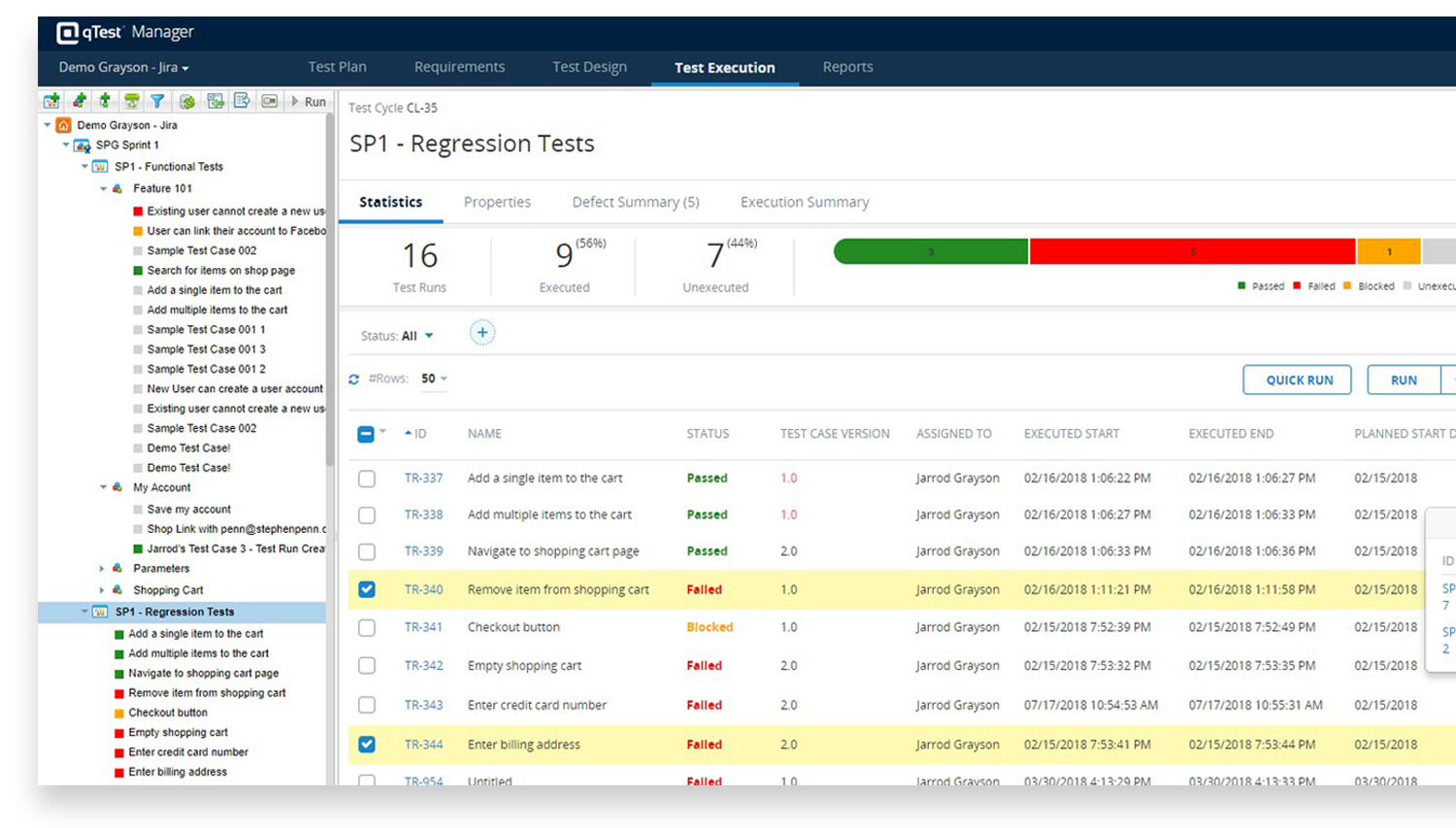Expand the Shopping Cart tree node
Screen dimensions: 1456x828
point(102,590)
